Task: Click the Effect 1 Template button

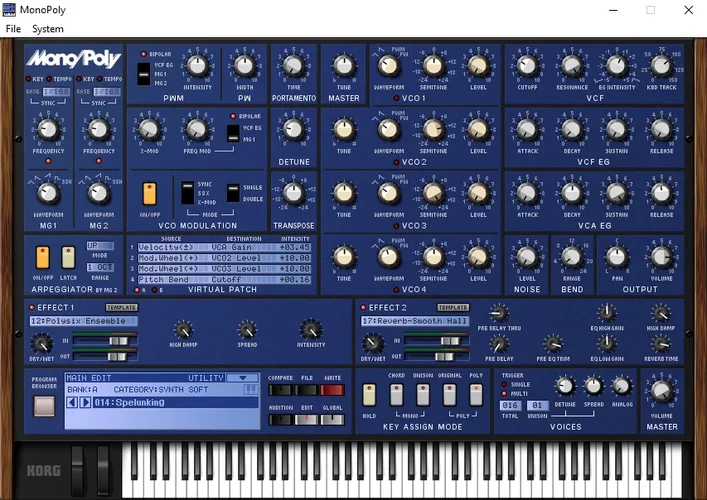Action: pyautogui.click(x=122, y=307)
